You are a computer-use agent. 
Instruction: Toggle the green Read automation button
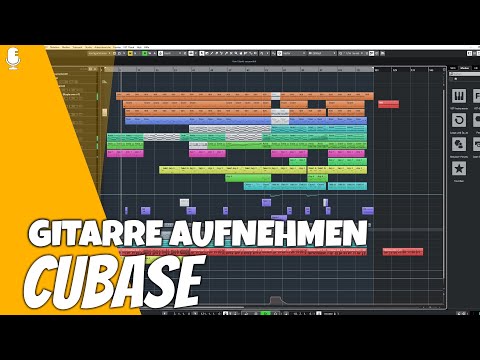click(x=145, y=53)
